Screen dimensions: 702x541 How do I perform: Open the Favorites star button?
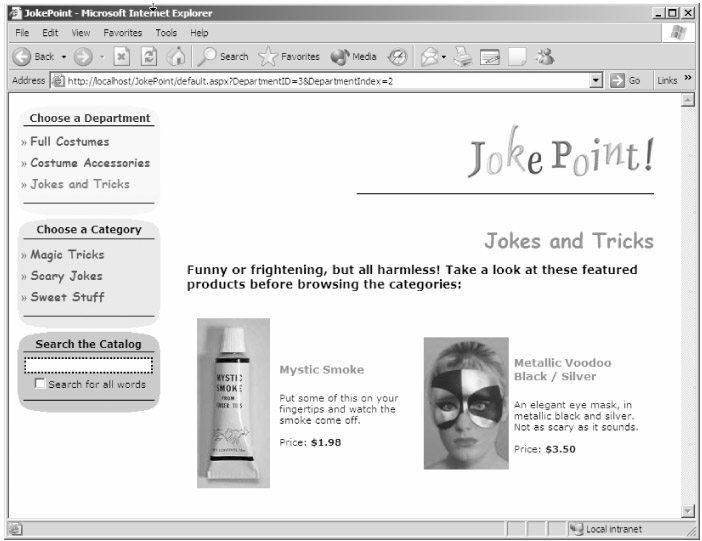pos(289,57)
